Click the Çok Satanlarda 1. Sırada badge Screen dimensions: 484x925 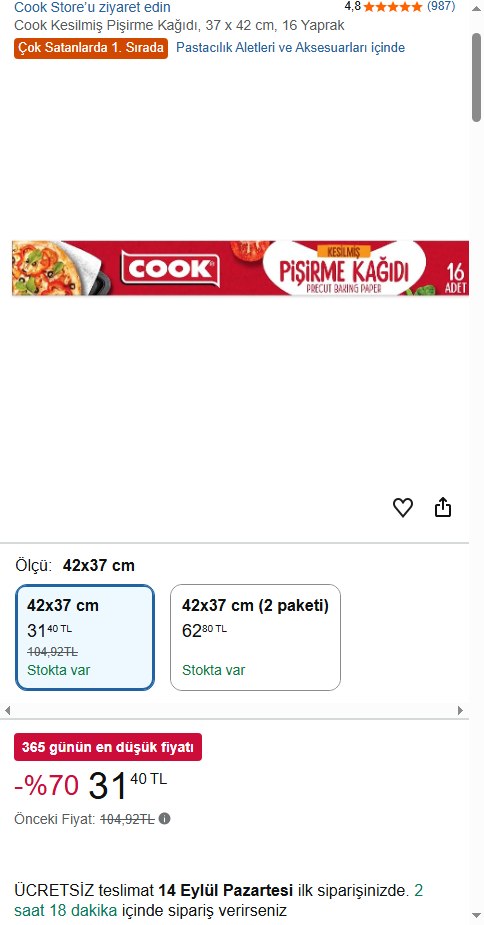(91, 48)
